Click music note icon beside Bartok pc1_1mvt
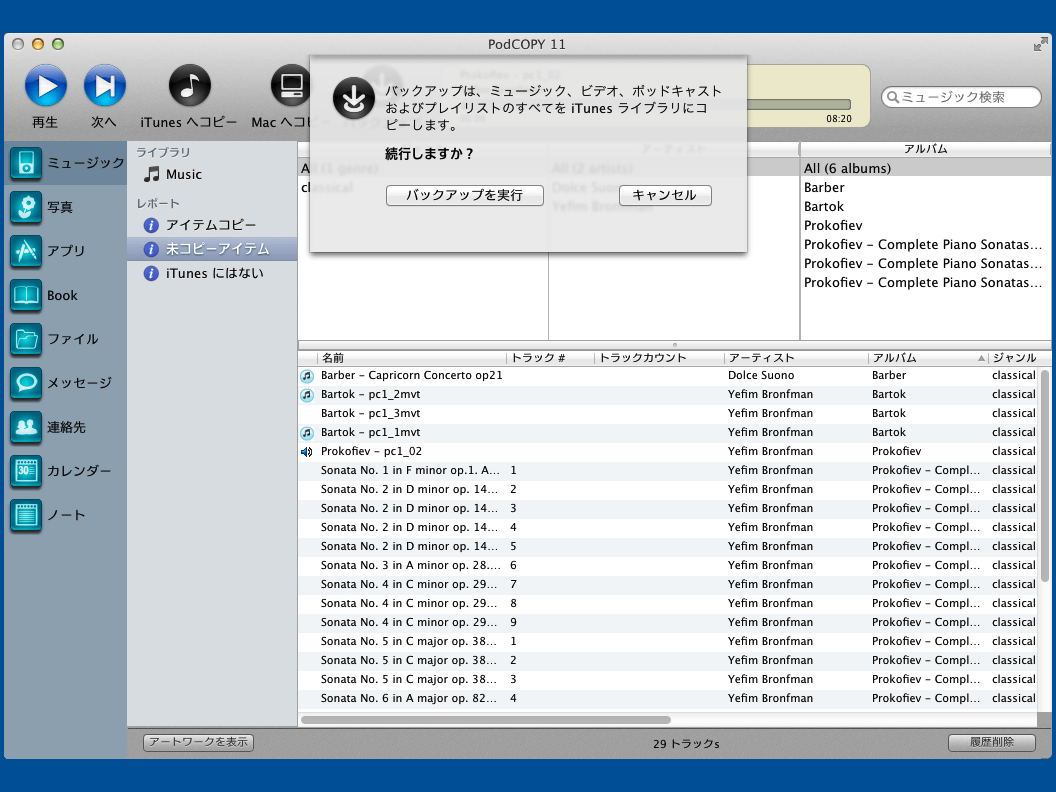Screen dimensions: 1056x792 click(307, 432)
